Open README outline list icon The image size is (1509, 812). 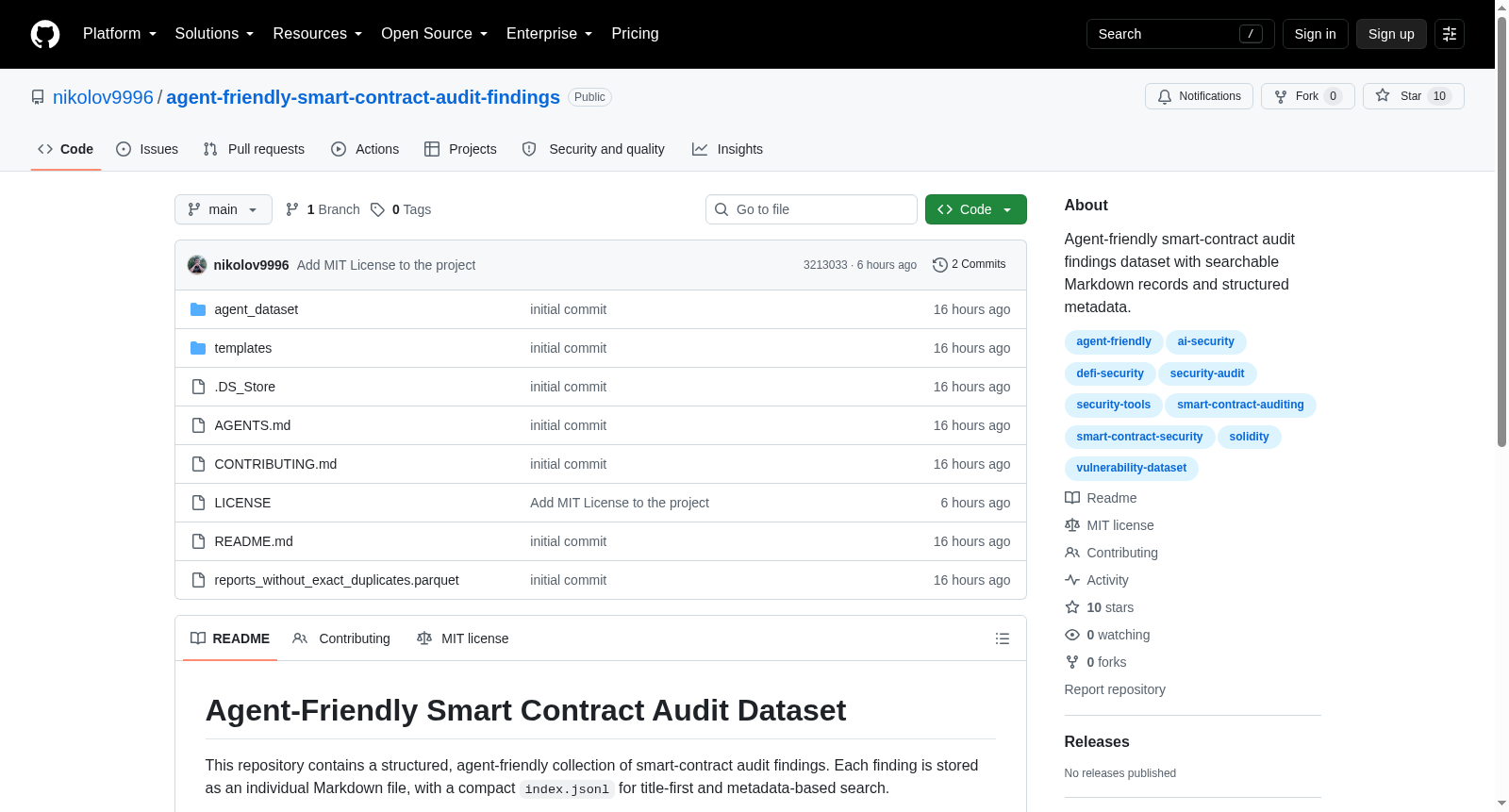coord(1003,638)
